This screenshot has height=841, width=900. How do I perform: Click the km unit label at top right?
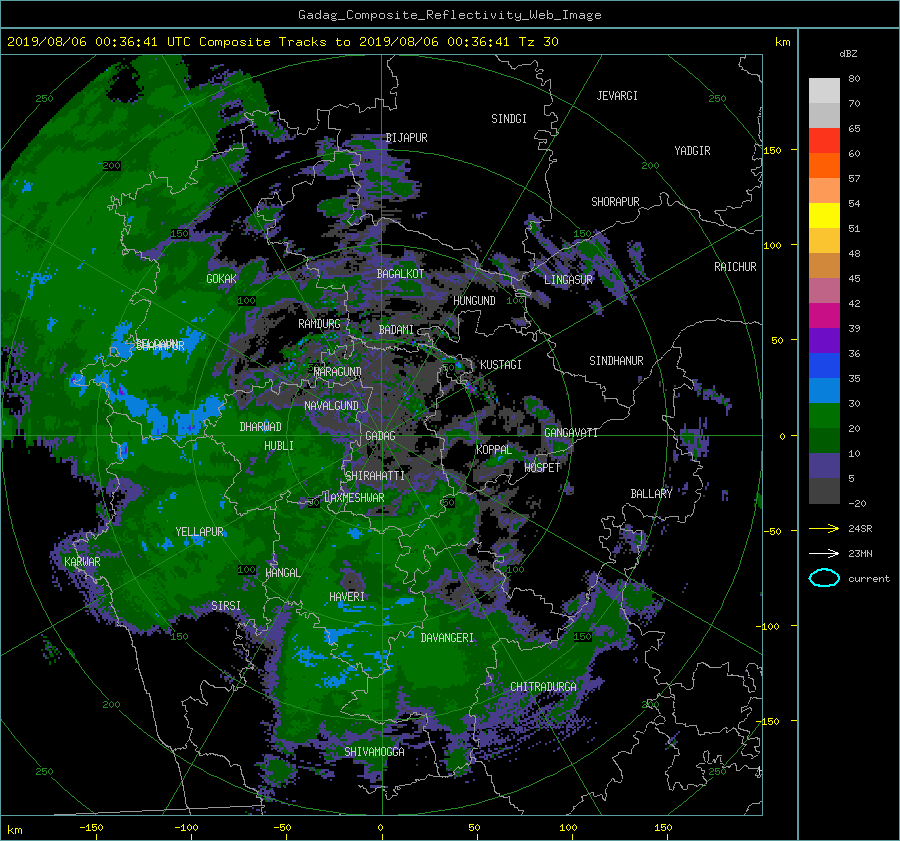pyautogui.click(x=782, y=42)
